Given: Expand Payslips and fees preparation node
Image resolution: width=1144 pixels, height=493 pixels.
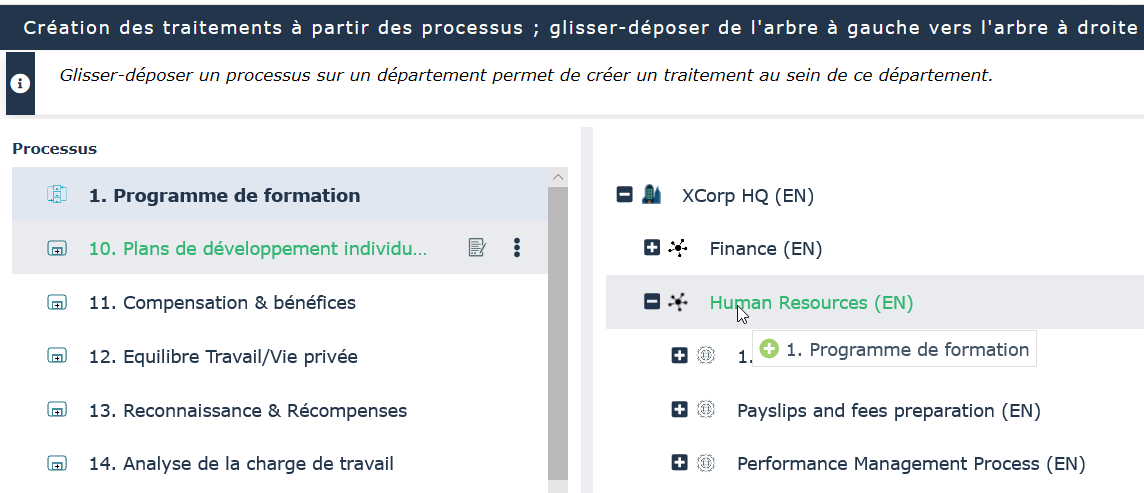Looking at the screenshot, I should (x=679, y=409).
